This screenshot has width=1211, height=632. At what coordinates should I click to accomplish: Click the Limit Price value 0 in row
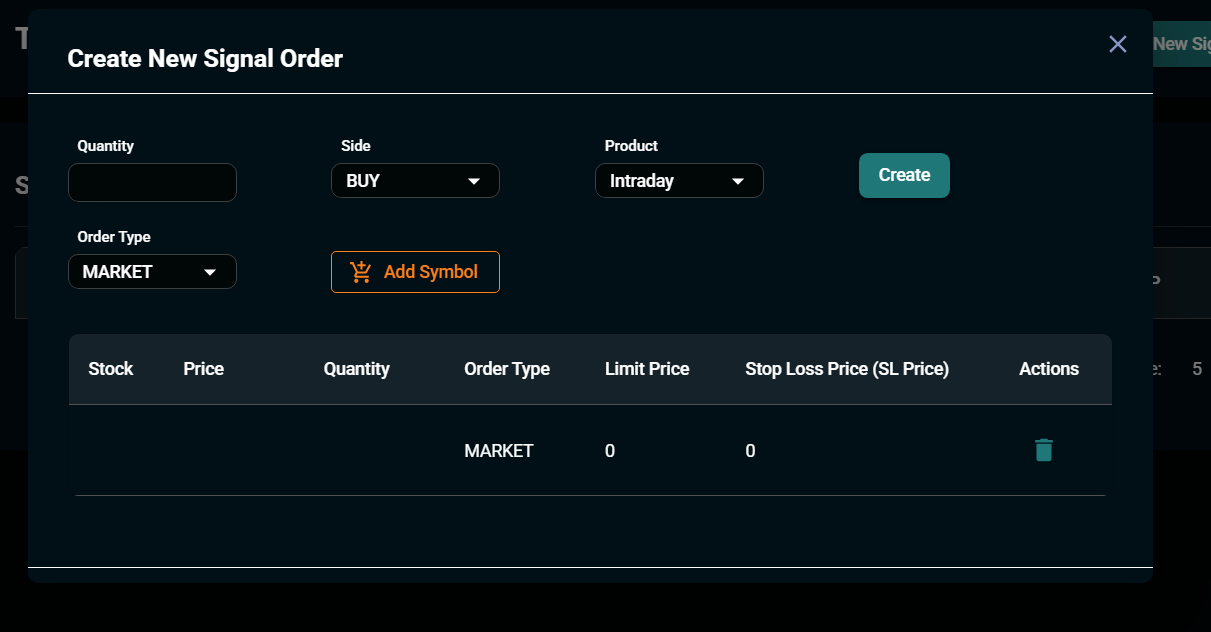(x=609, y=450)
